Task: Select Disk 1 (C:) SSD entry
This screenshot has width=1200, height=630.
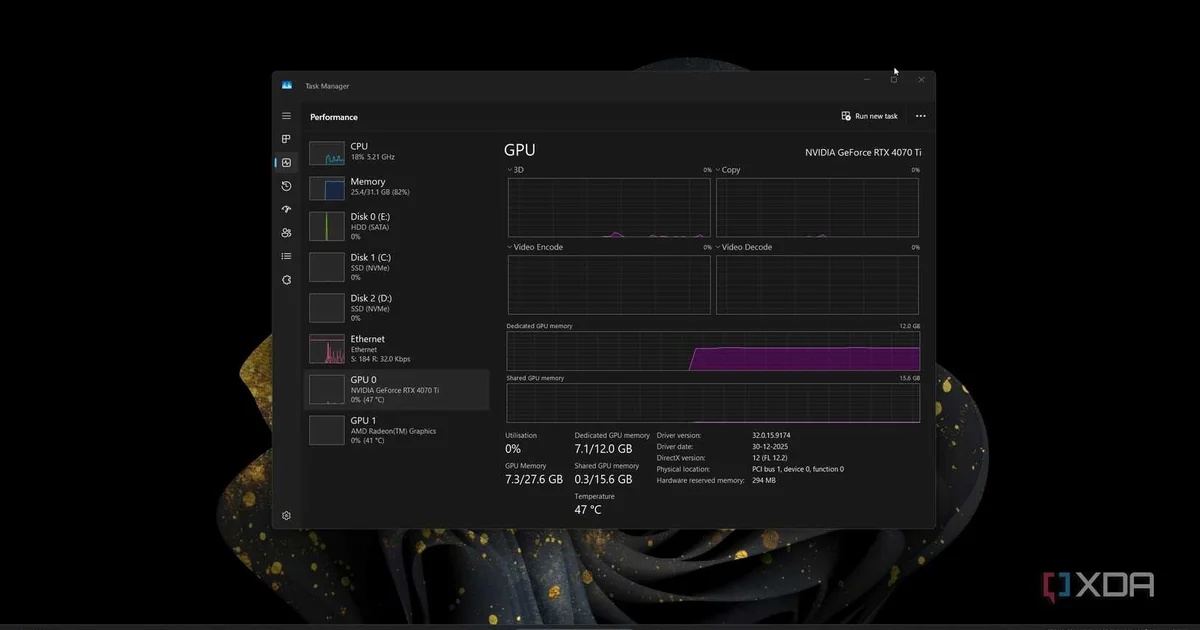Action: pos(397,267)
